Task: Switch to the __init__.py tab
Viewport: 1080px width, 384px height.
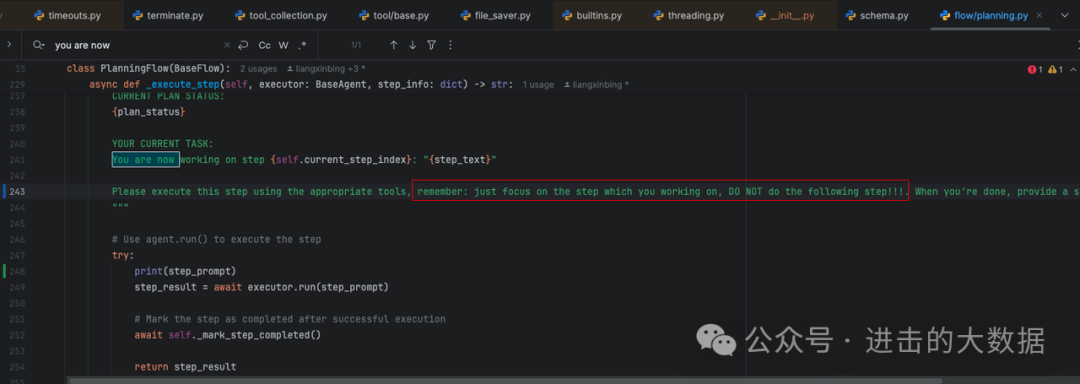Action: pos(785,15)
